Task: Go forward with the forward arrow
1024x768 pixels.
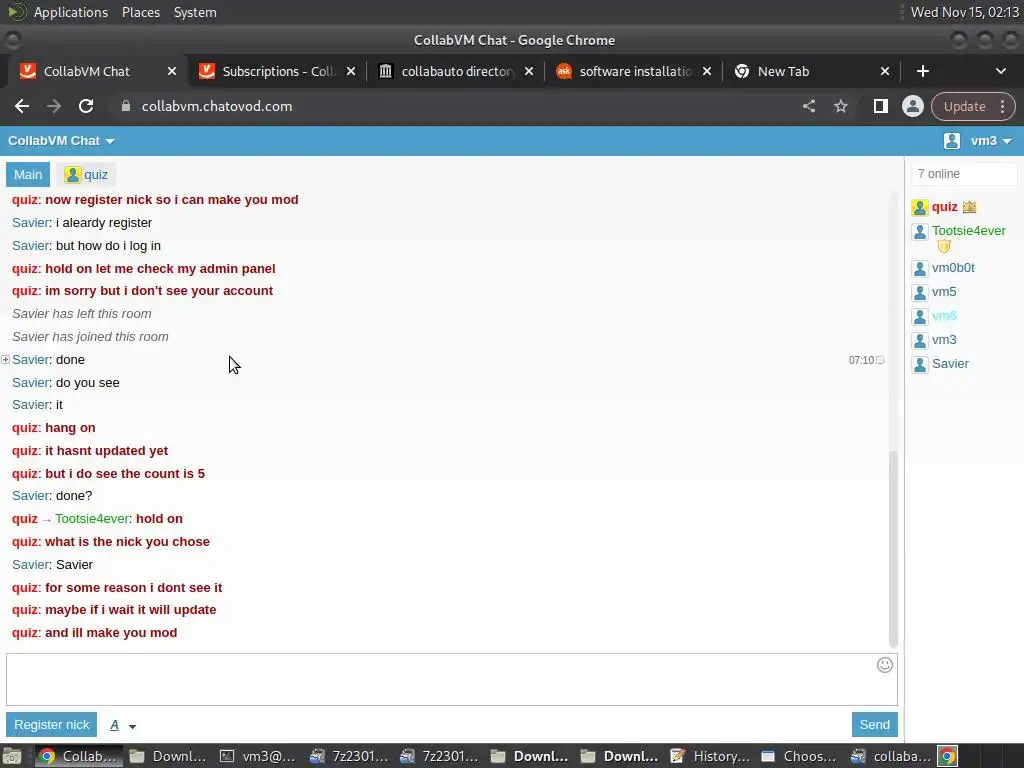Action: click(x=54, y=106)
